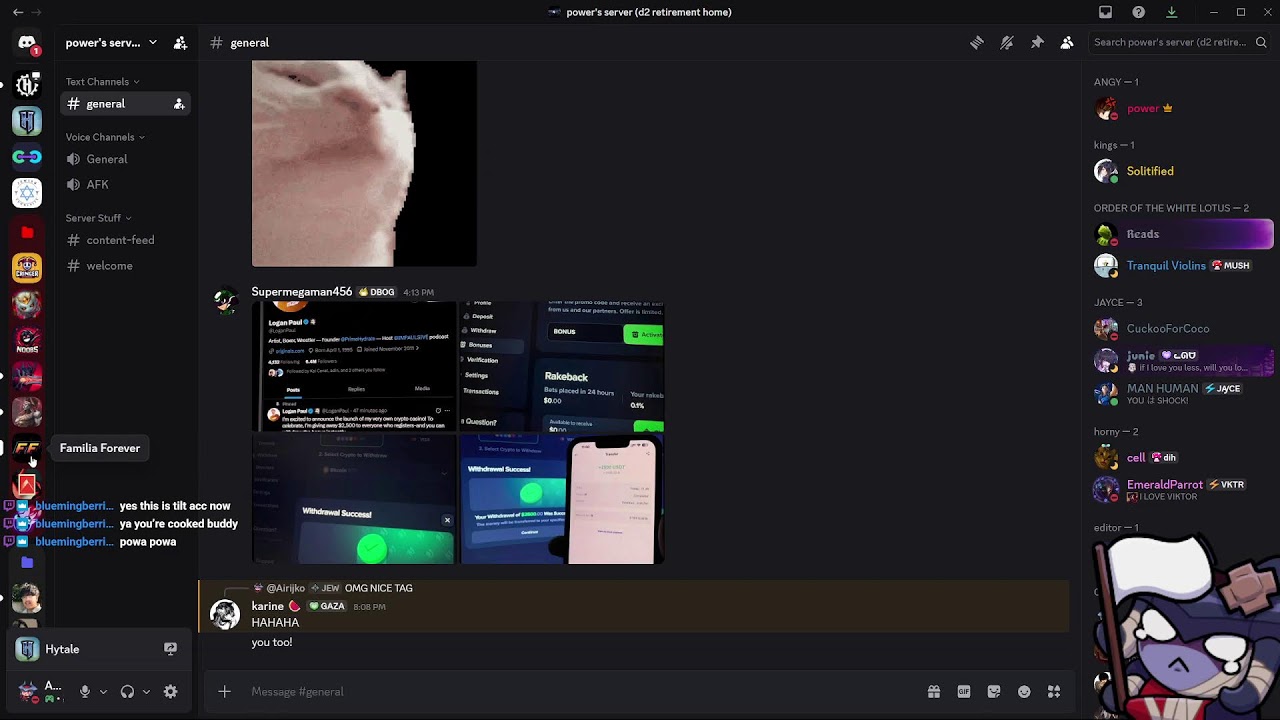Open User Settings gear
The width and height of the screenshot is (1280, 720).
(170, 691)
